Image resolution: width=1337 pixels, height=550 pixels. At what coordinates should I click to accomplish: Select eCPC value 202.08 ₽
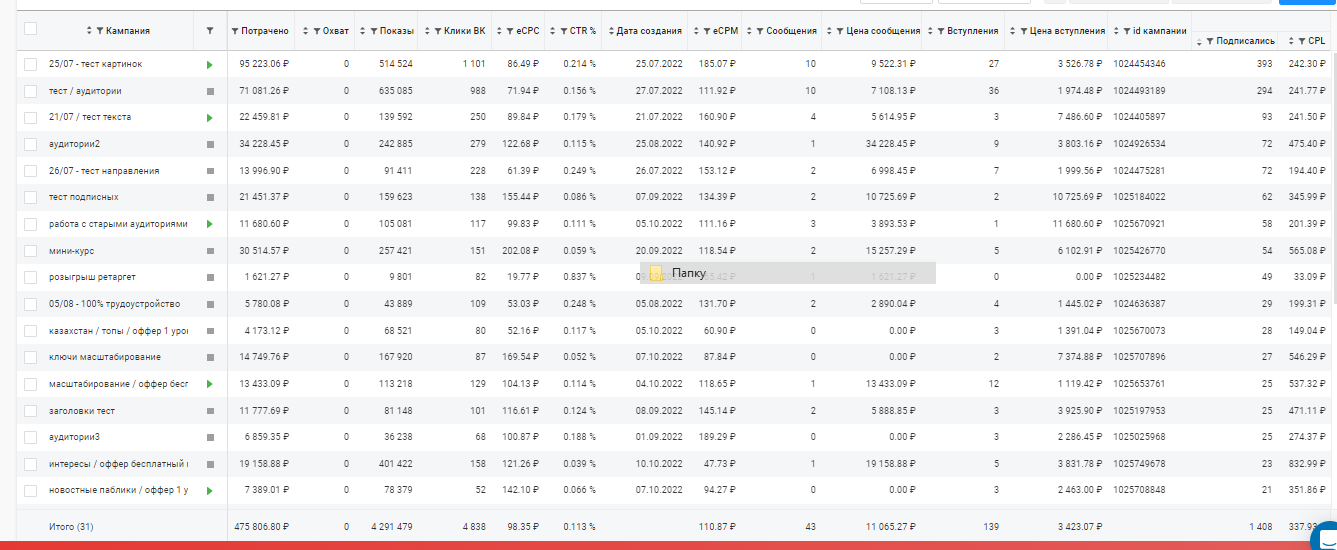click(x=520, y=250)
